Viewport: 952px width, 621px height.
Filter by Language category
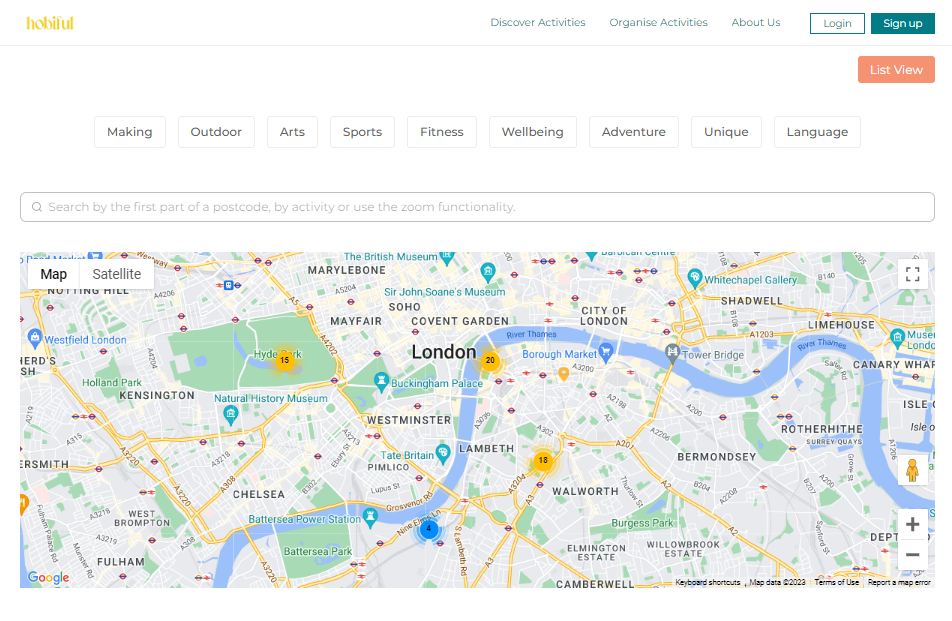coord(817,132)
